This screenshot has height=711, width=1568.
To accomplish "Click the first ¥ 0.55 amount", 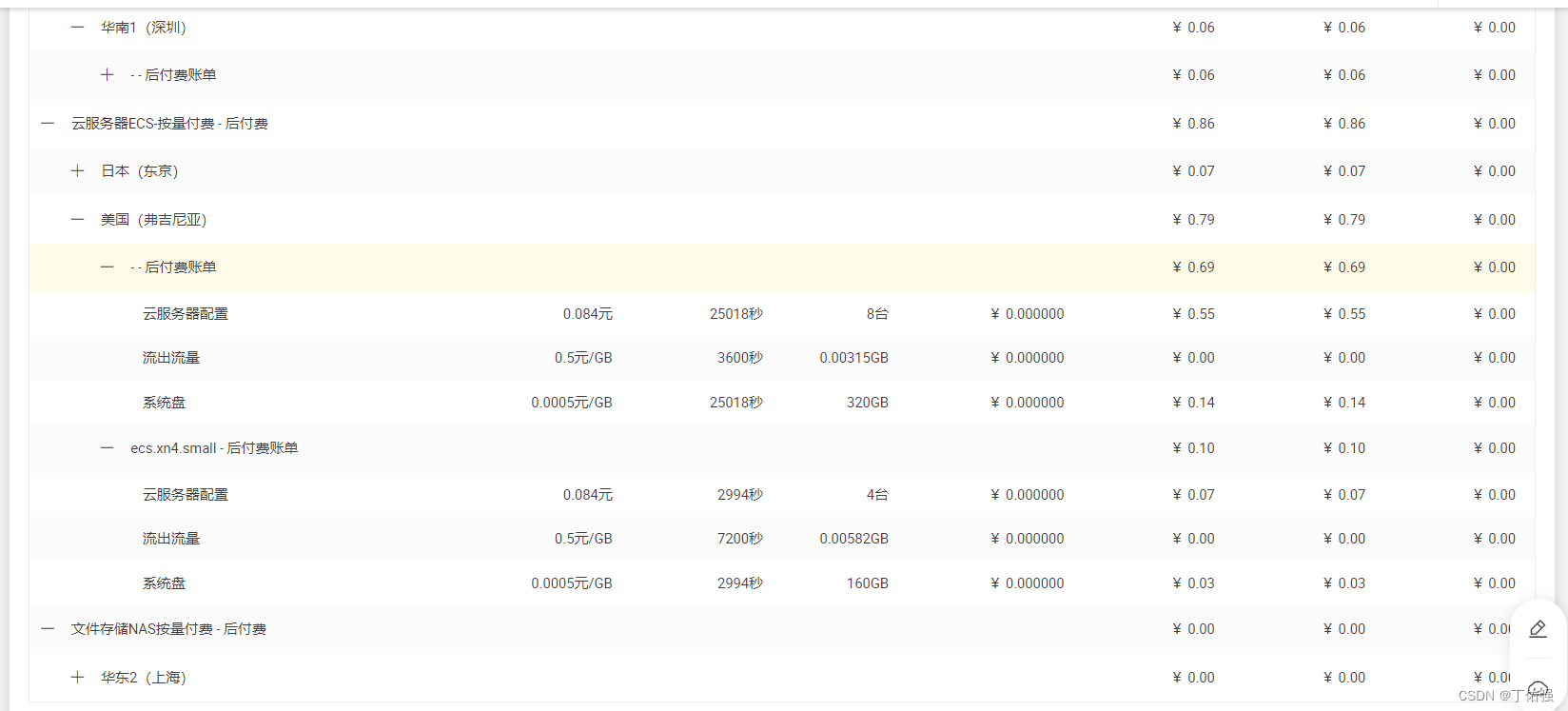I will click(x=1193, y=314).
